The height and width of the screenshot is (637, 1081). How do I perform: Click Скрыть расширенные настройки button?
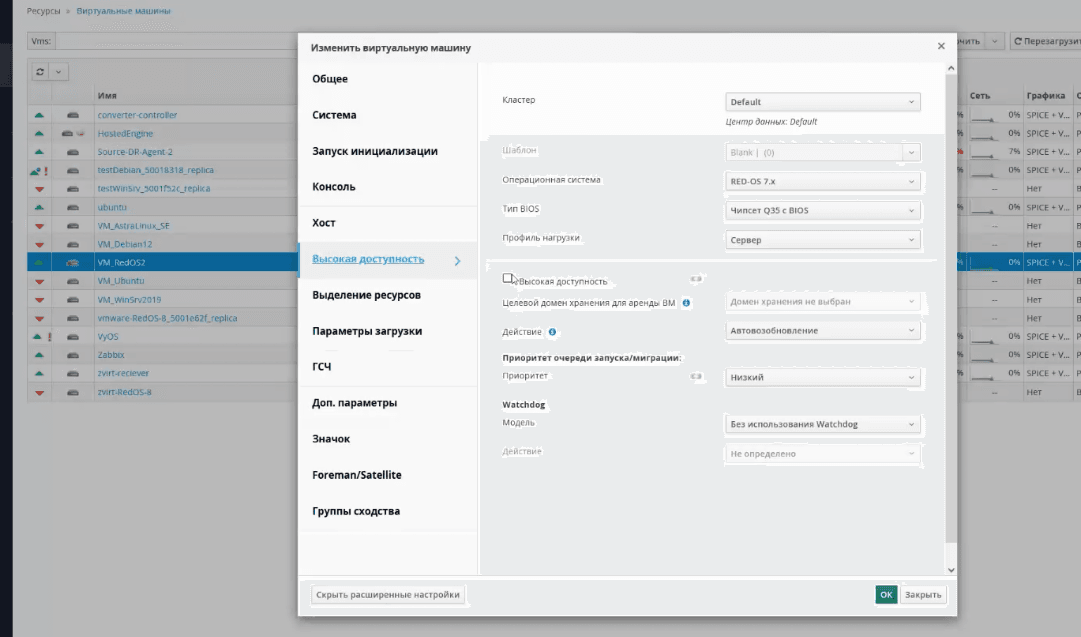tap(388, 594)
